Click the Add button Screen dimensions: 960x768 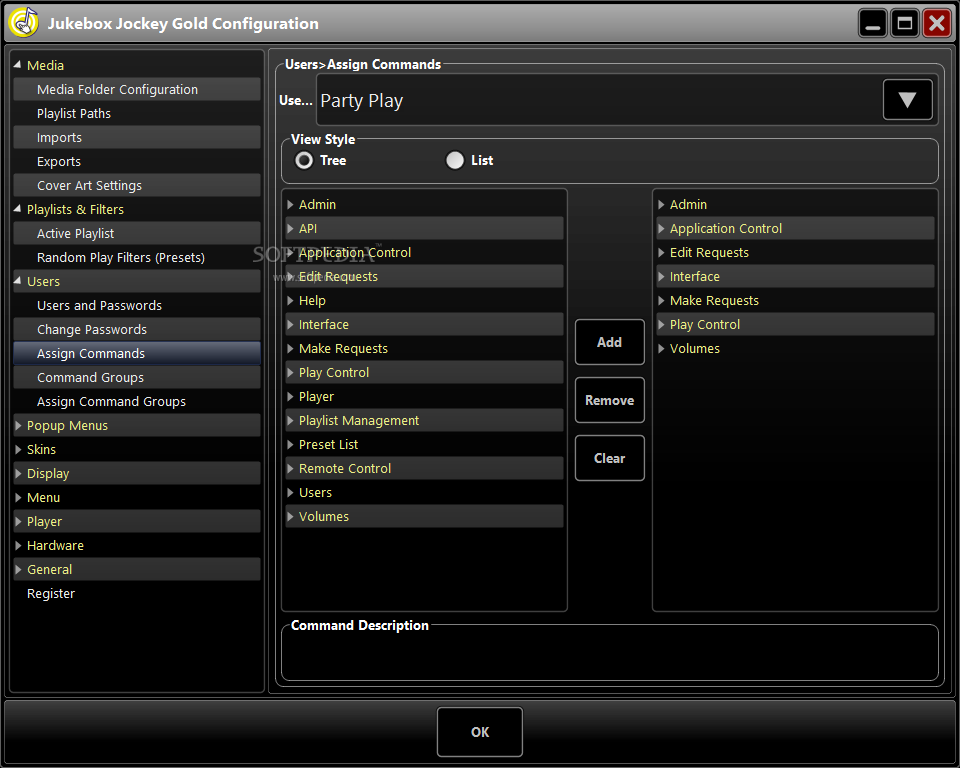pos(610,342)
